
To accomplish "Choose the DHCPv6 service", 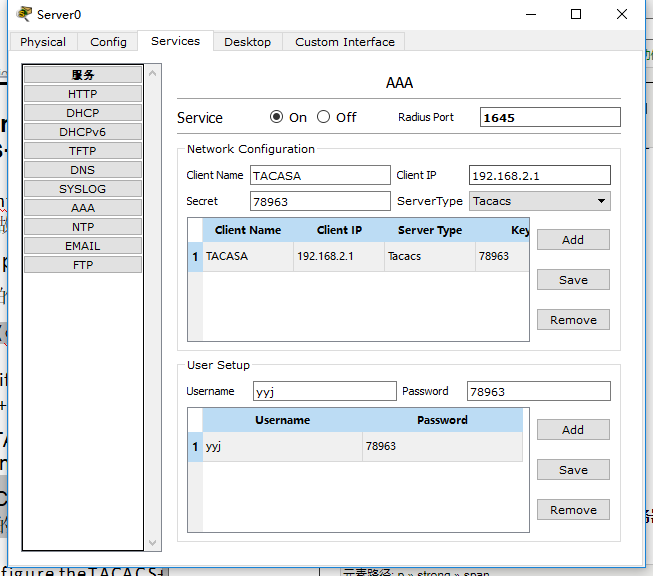I will click(x=83, y=132).
